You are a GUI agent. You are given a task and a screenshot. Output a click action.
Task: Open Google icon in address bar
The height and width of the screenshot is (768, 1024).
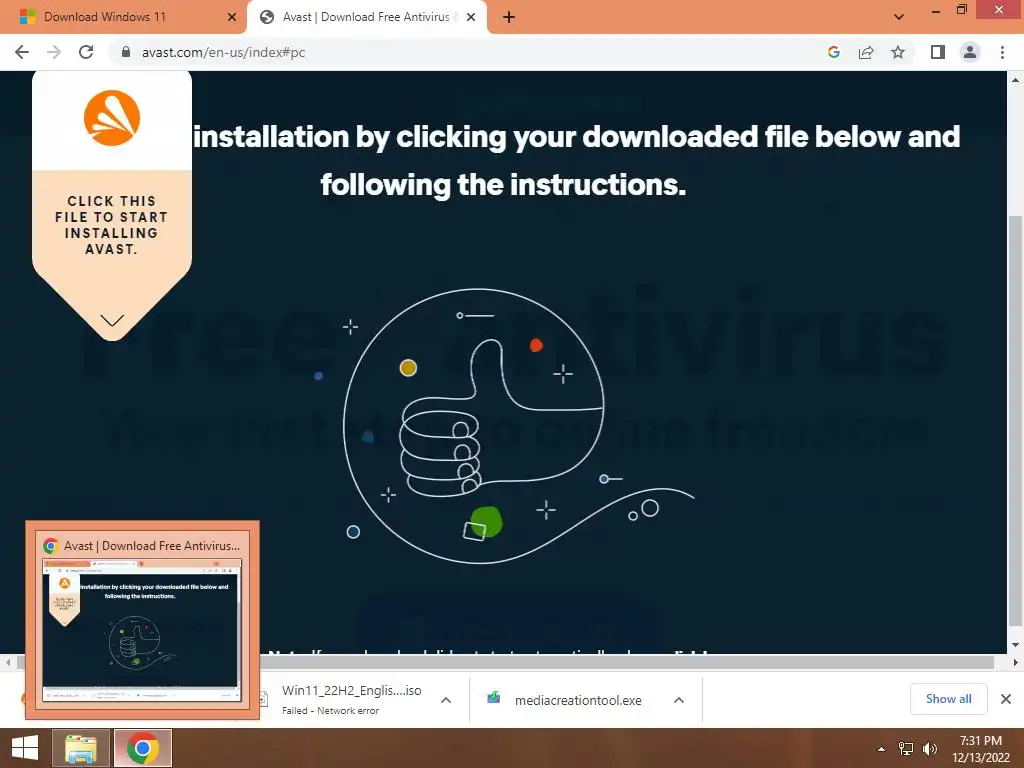(833, 52)
